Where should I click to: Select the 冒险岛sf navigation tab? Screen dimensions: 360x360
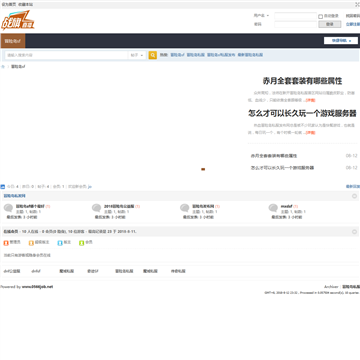(13, 41)
